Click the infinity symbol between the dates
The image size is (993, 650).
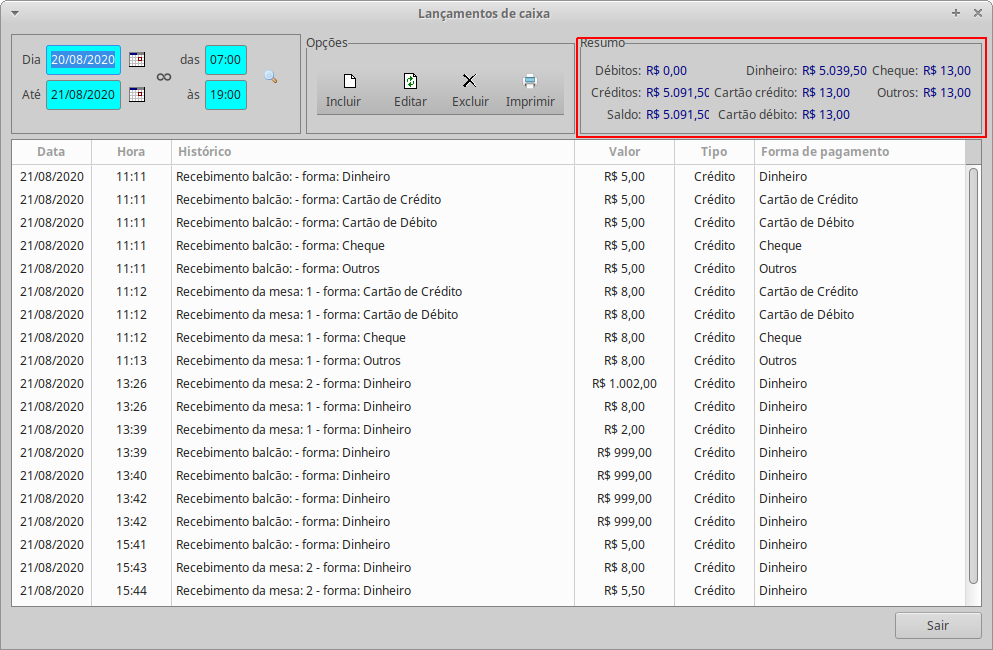click(x=164, y=77)
